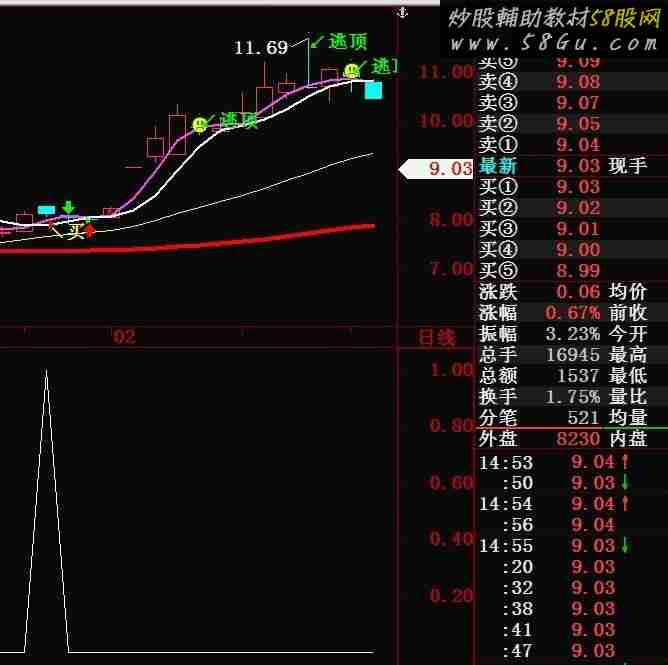Click the 最低 label
The width and height of the screenshot is (668, 665).
pos(628,376)
